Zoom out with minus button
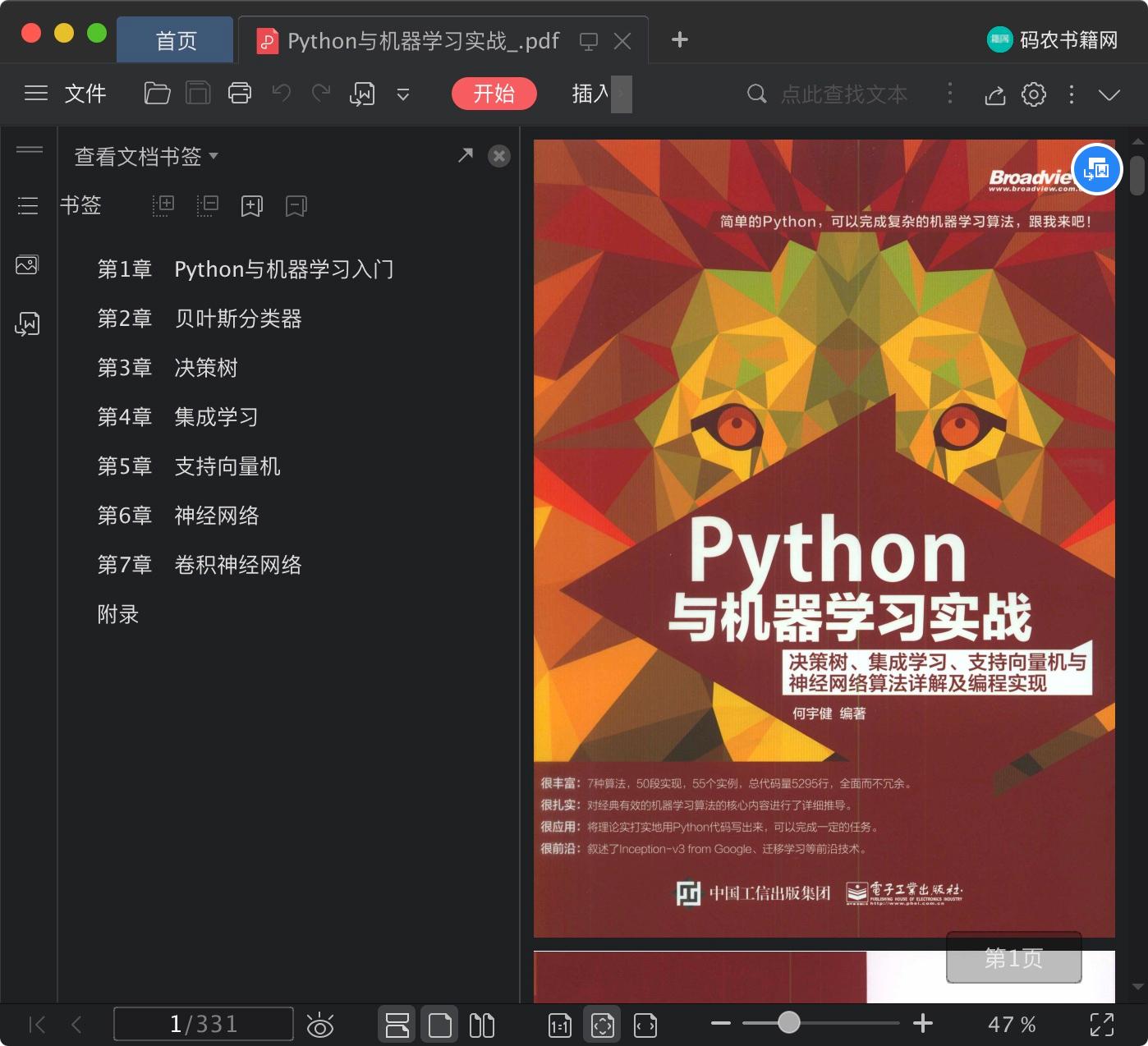1148x1046 pixels. point(721,1023)
